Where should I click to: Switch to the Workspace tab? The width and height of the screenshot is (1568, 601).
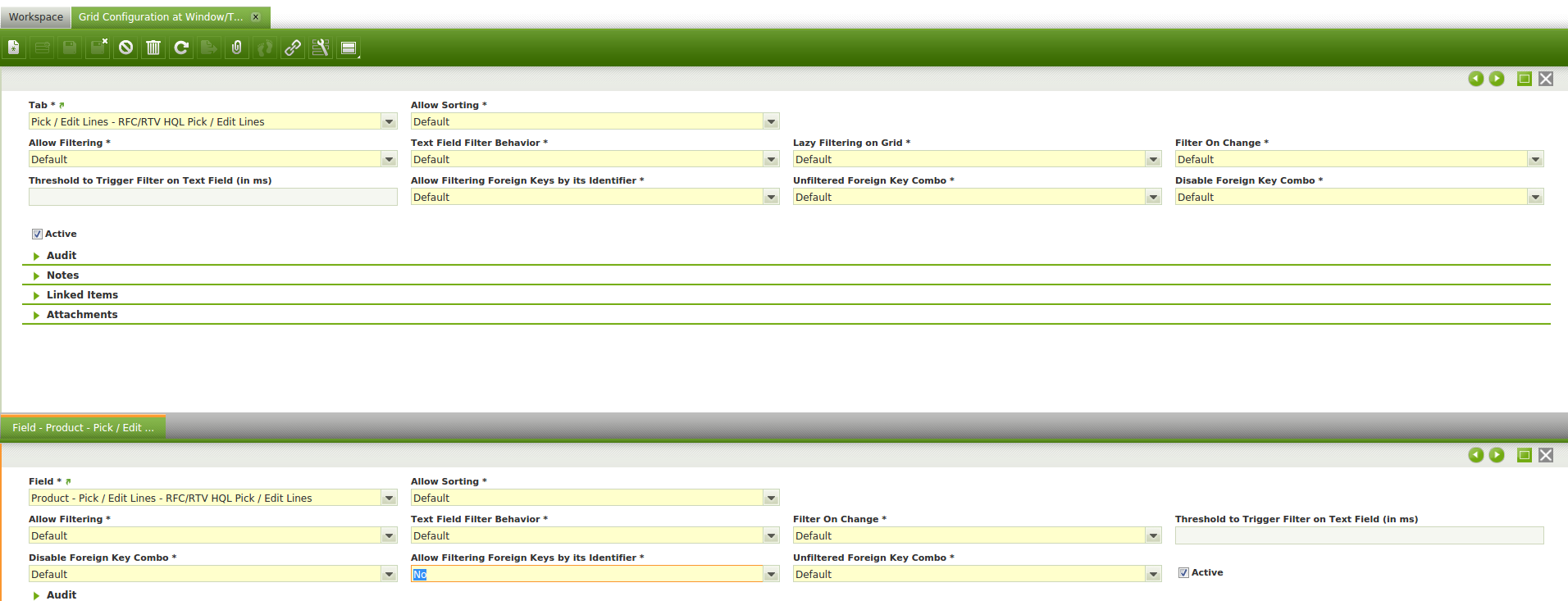tap(36, 16)
